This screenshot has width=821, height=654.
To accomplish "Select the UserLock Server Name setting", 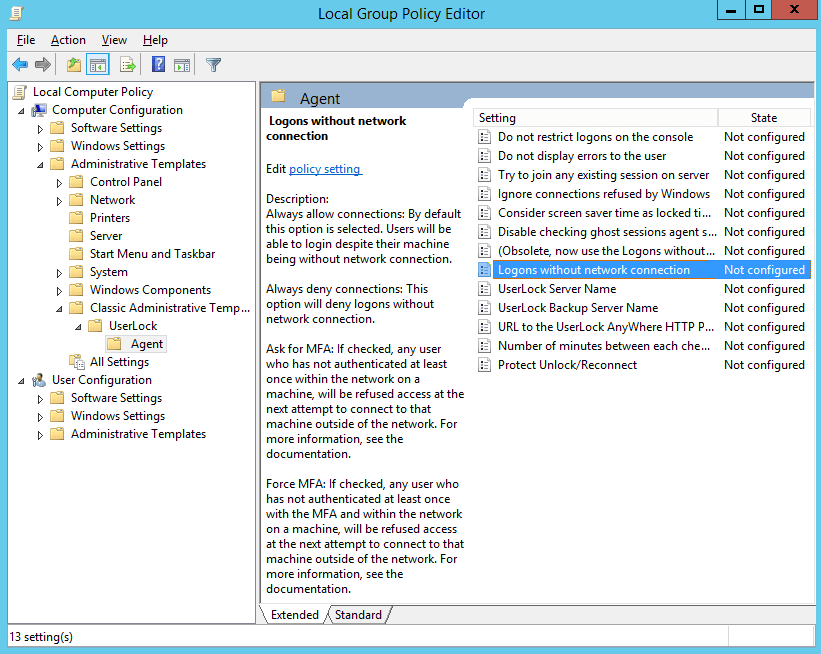I will tap(556, 289).
